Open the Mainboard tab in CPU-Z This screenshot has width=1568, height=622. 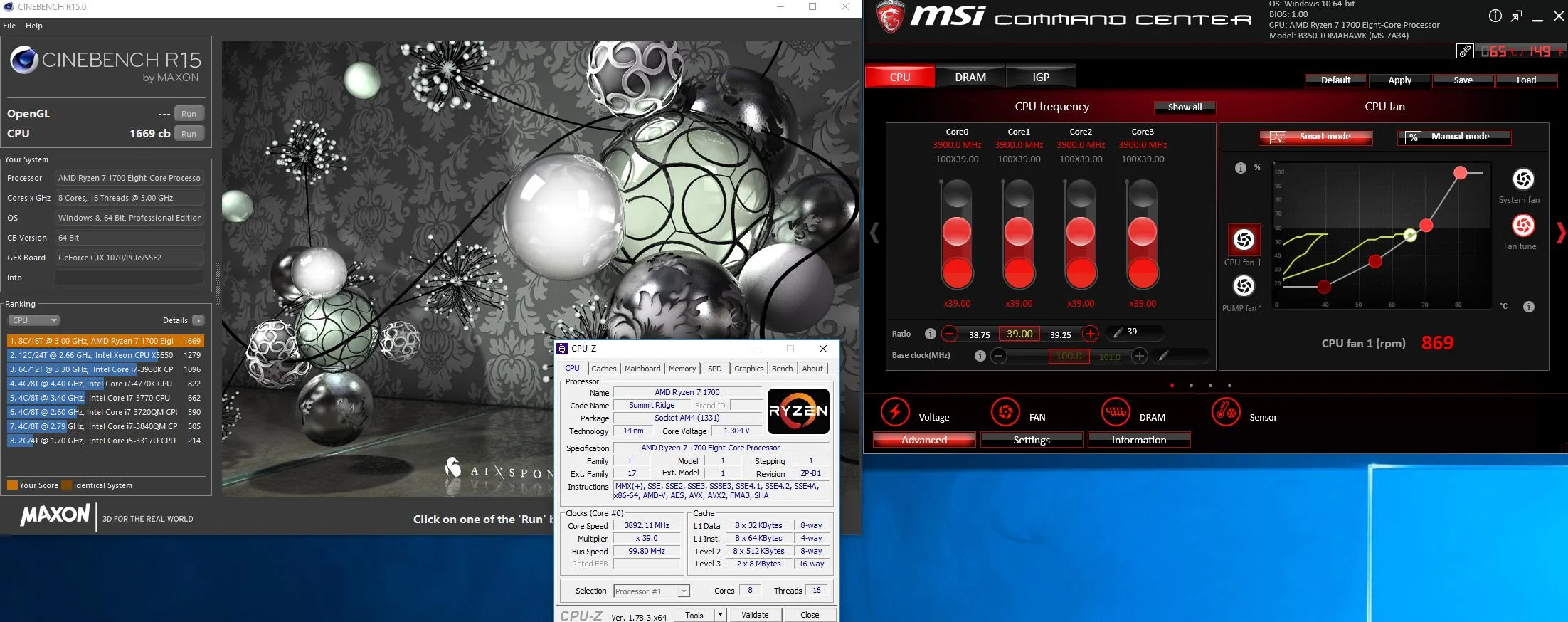coord(642,369)
